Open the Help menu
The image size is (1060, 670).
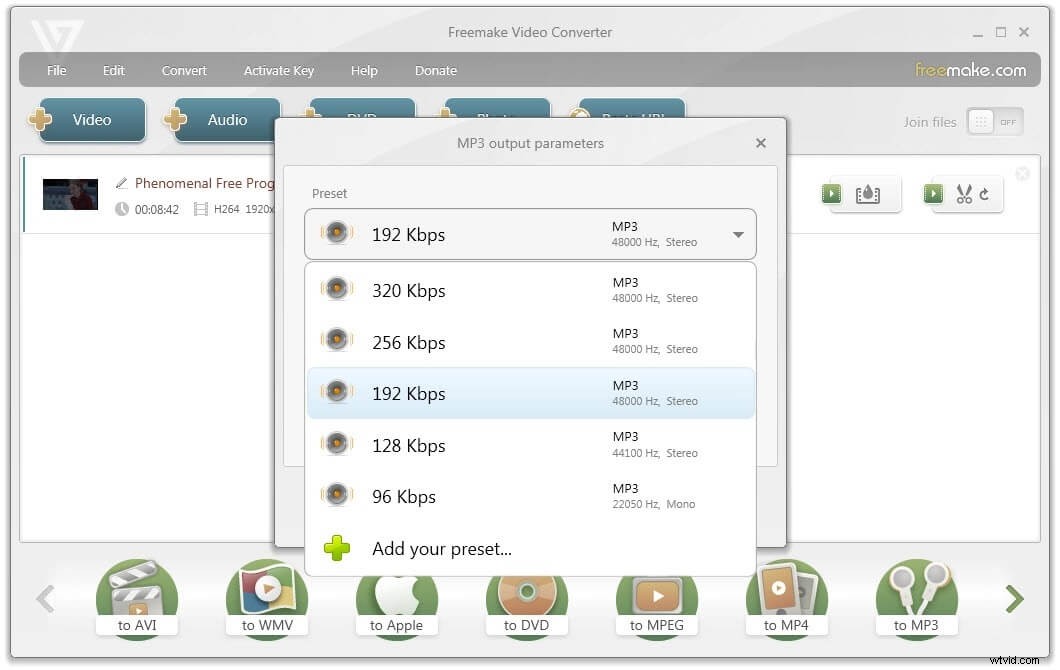coord(364,70)
